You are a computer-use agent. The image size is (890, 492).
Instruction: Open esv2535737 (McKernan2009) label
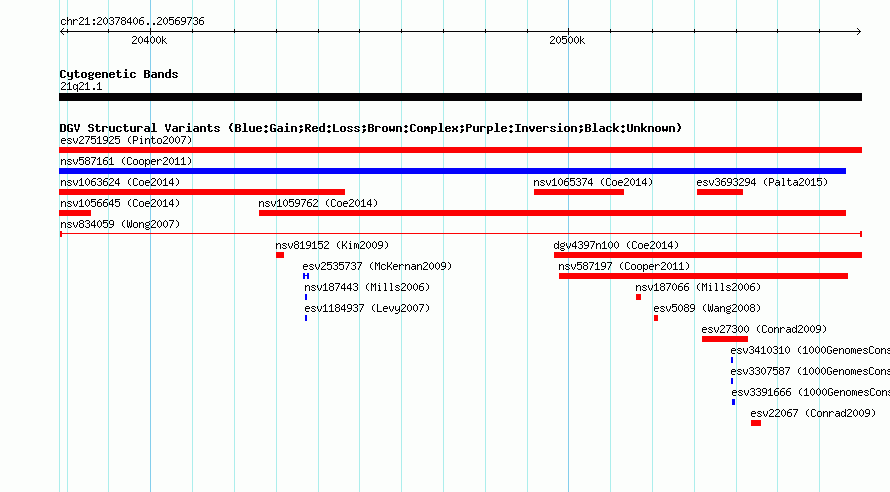(x=377, y=266)
